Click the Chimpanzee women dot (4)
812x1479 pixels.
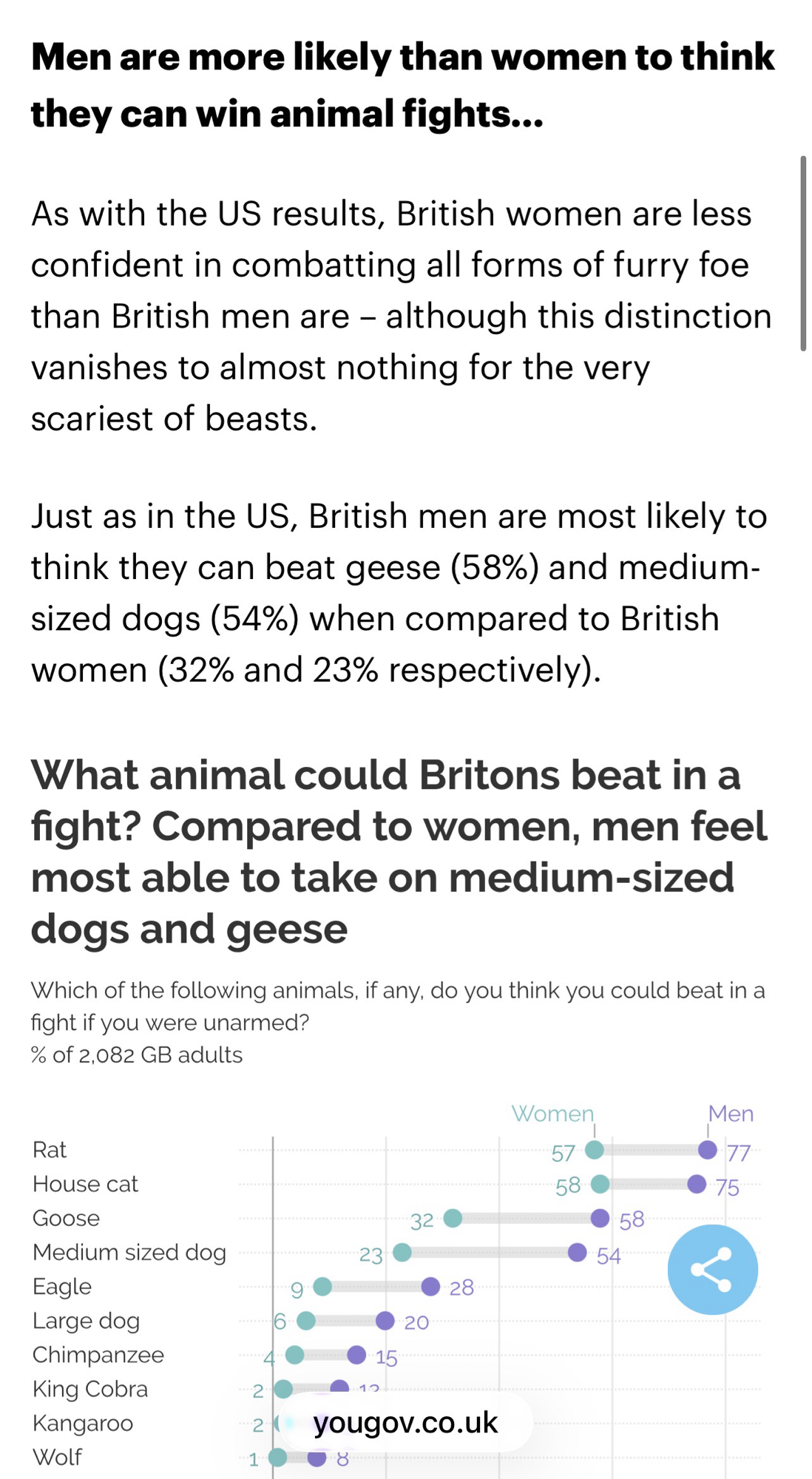tap(294, 1355)
